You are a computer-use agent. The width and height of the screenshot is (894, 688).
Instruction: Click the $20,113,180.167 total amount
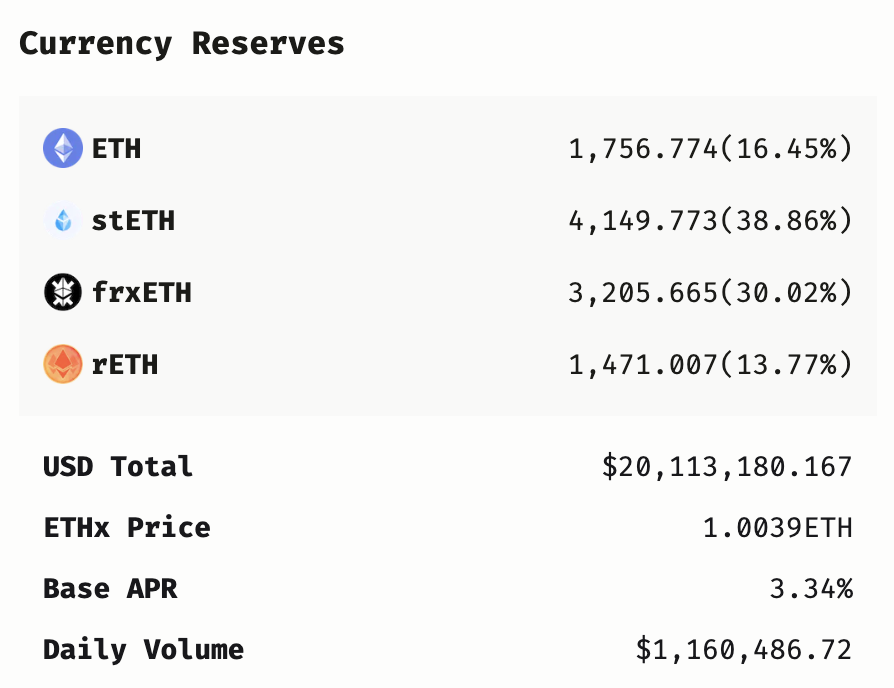tap(727, 467)
